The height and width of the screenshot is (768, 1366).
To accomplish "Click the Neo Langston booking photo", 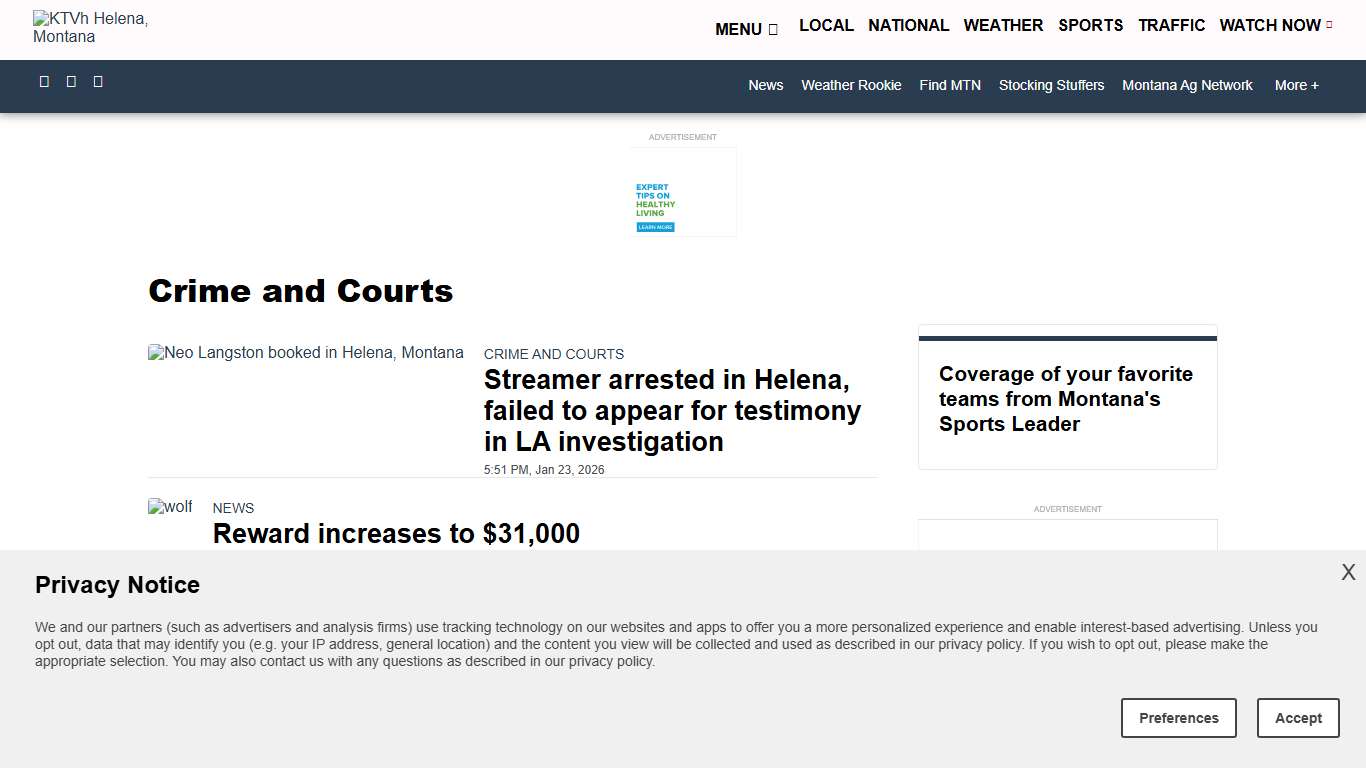I will click(305, 352).
